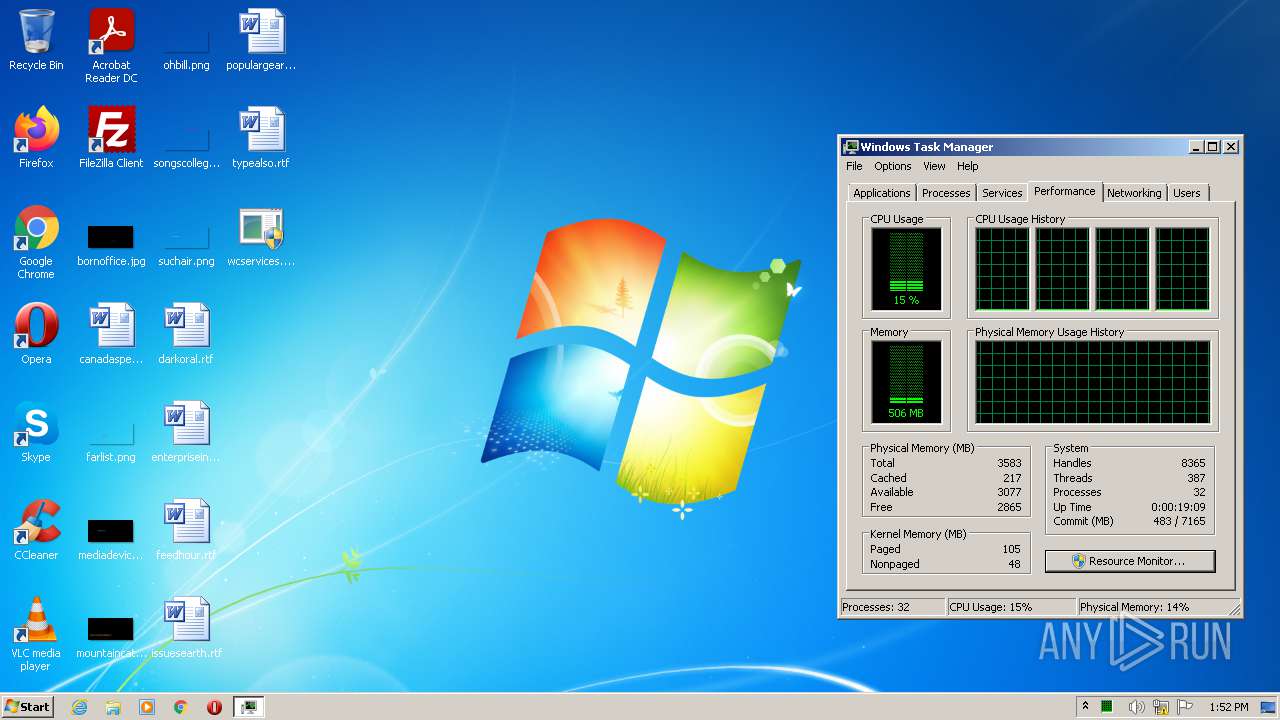Click the Task Manager taskbar button
Image resolution: width=1280 pixels, height=720 pixels.
tap(248, 707)
